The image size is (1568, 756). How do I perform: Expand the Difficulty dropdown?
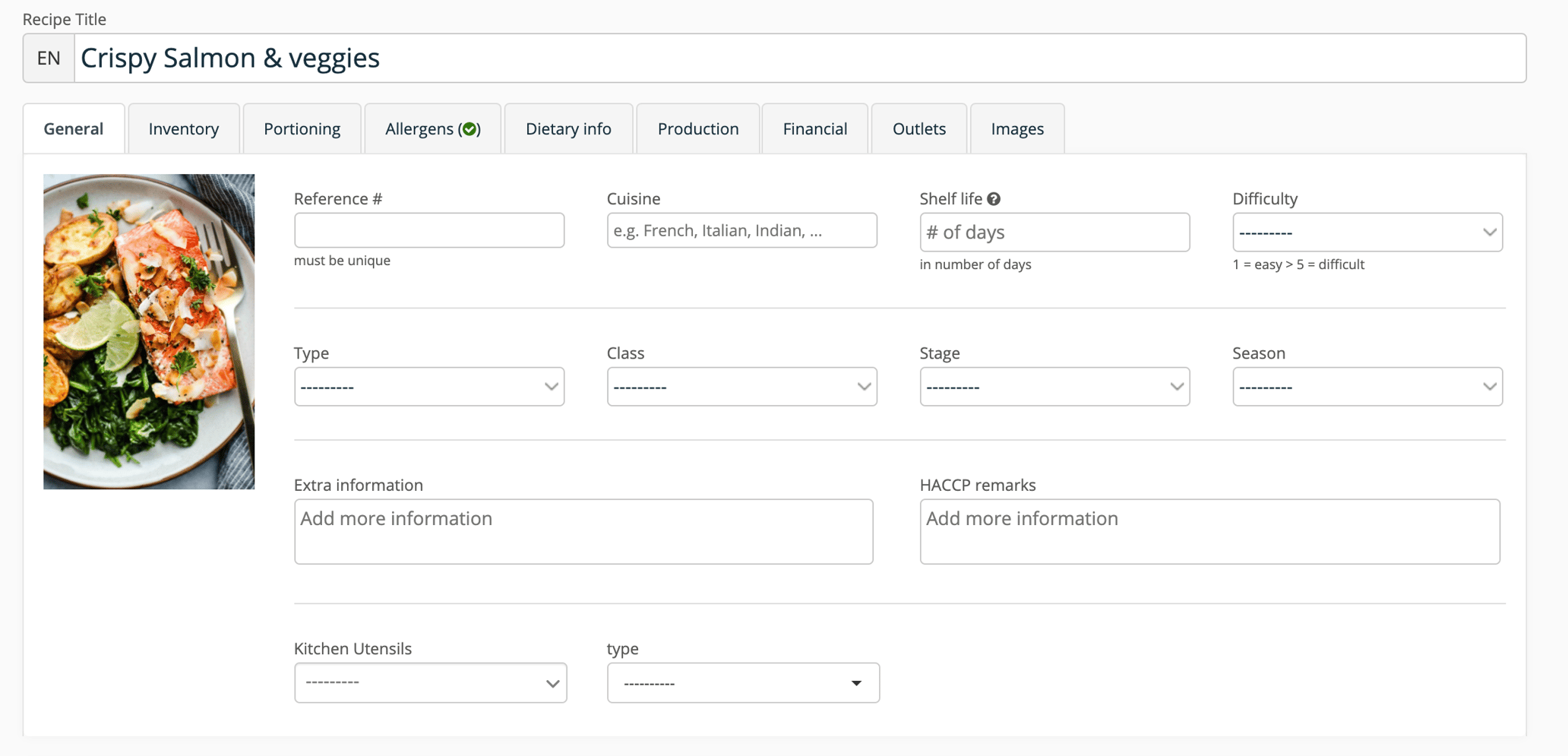[x=1367, y=232]
